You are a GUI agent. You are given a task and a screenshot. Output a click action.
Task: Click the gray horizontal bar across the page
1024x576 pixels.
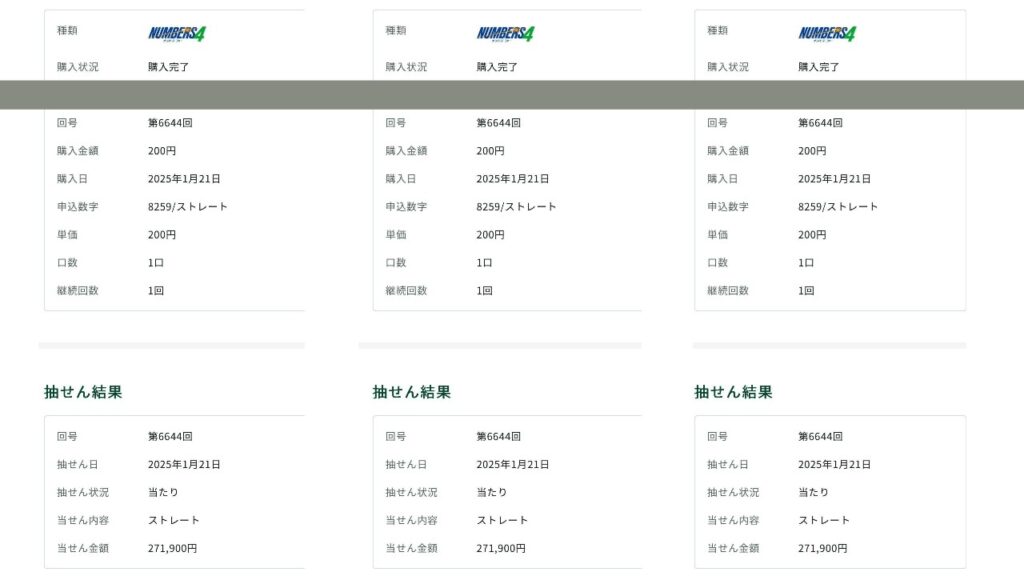point(512,94)
